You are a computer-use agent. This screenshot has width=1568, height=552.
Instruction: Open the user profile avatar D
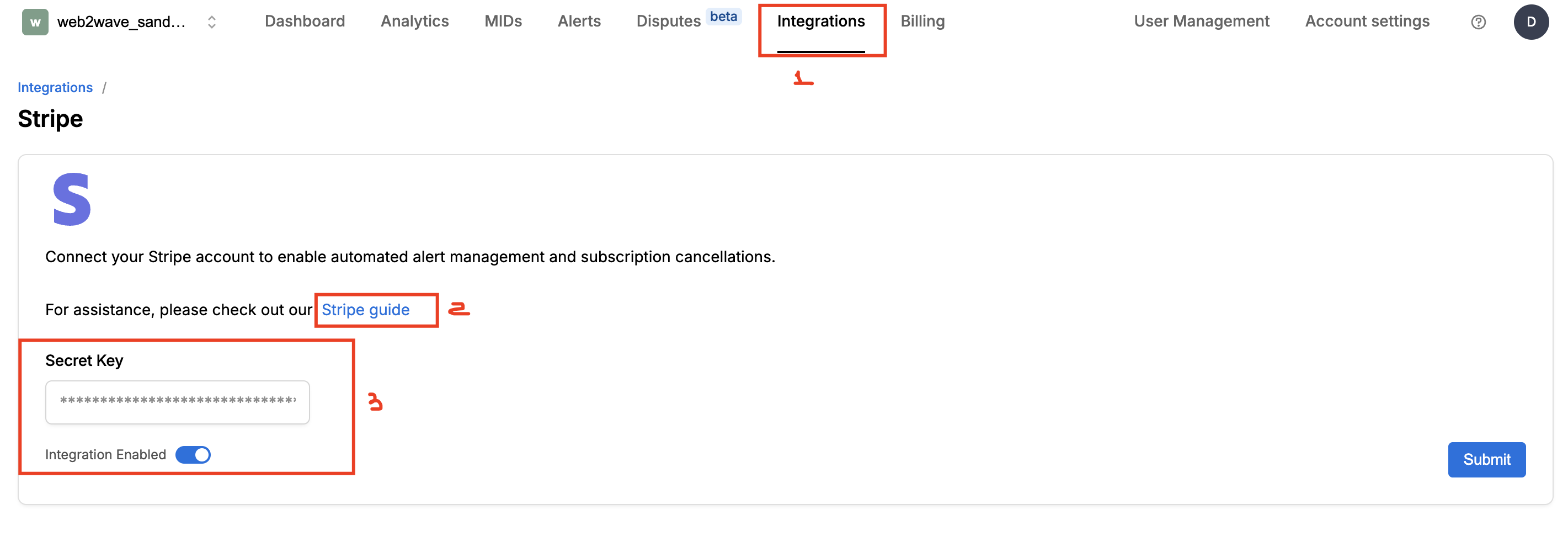(1530, 22)
